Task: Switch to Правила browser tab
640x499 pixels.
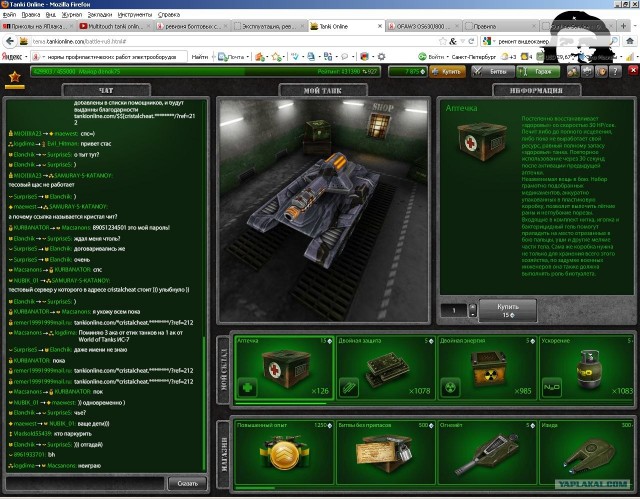Action: coord(501,26)
